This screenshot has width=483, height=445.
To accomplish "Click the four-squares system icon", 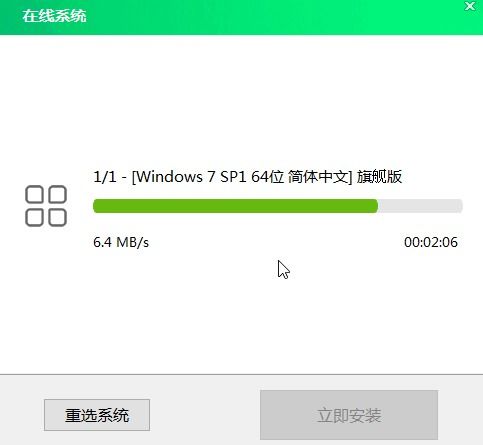I will tap(46, 206).
